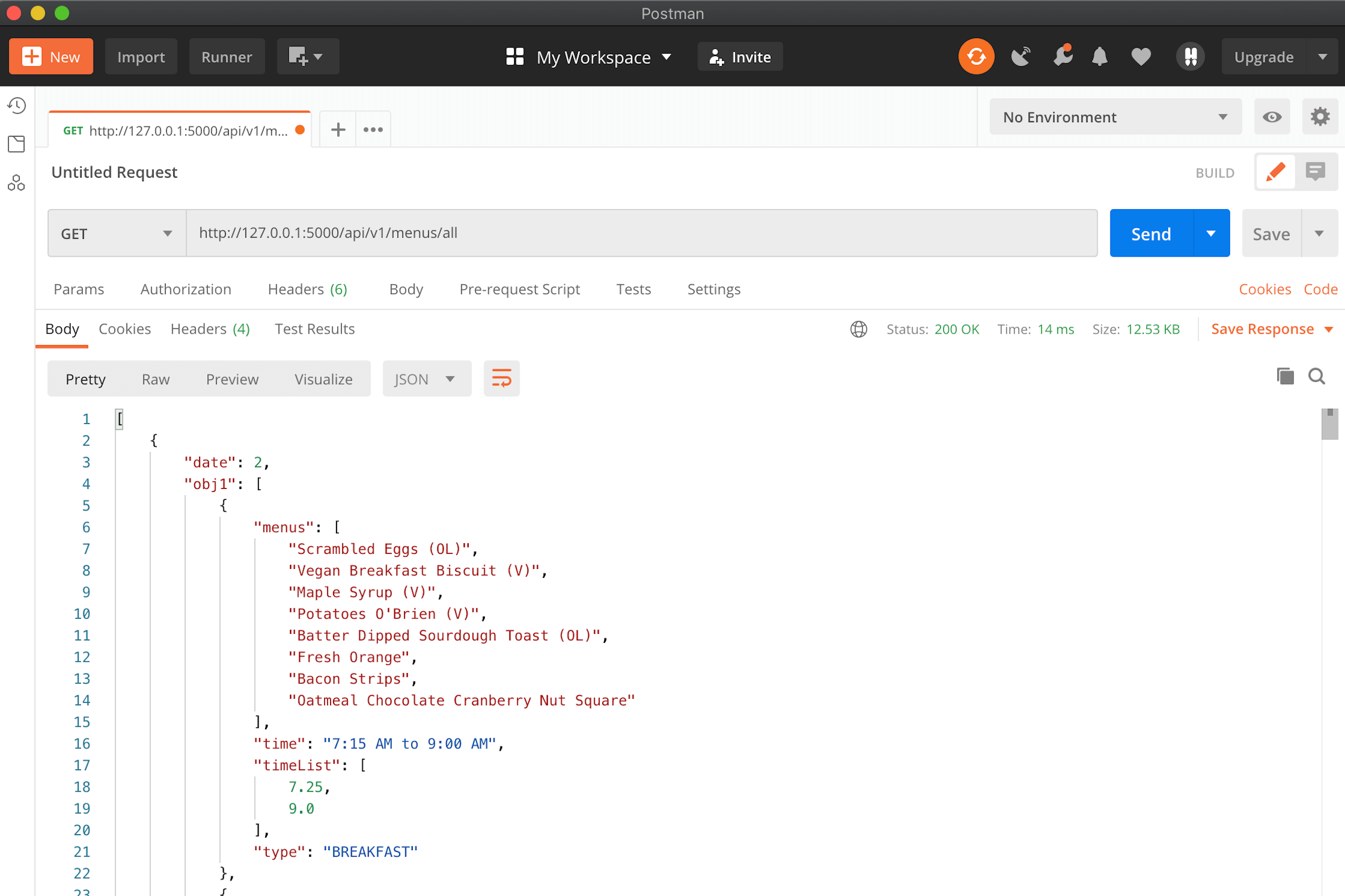Expand the Upgrade dropdown arrow

click(1322, 57)
